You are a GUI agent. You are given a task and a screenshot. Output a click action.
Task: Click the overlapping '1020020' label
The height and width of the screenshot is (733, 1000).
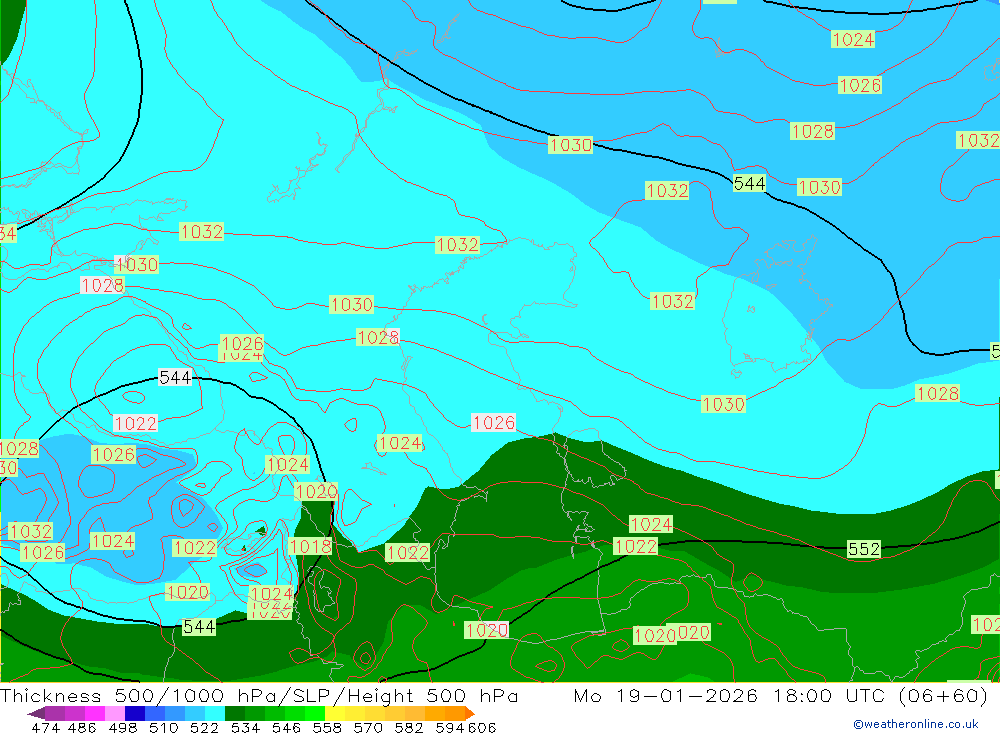click(672, 634)
